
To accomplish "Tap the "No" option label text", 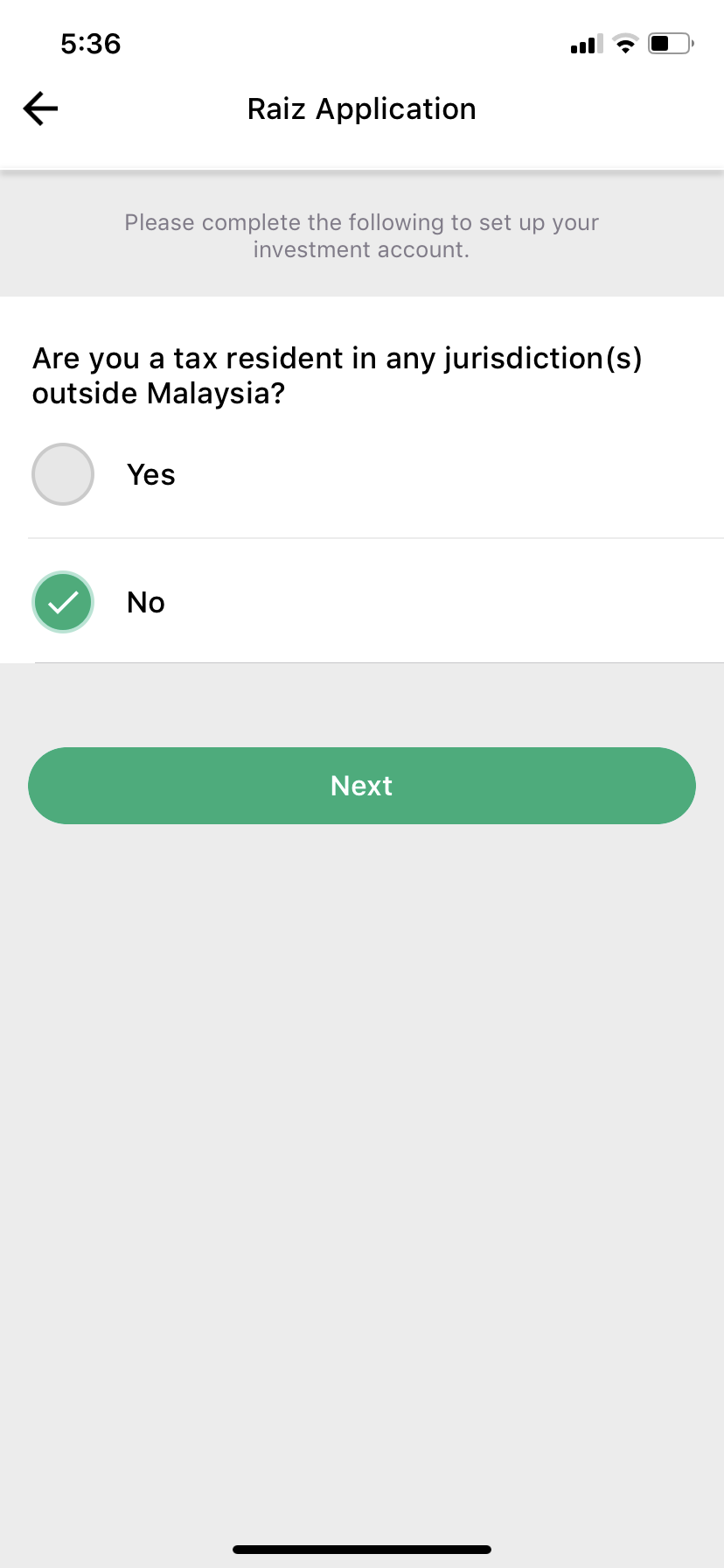I will point(146,603).
